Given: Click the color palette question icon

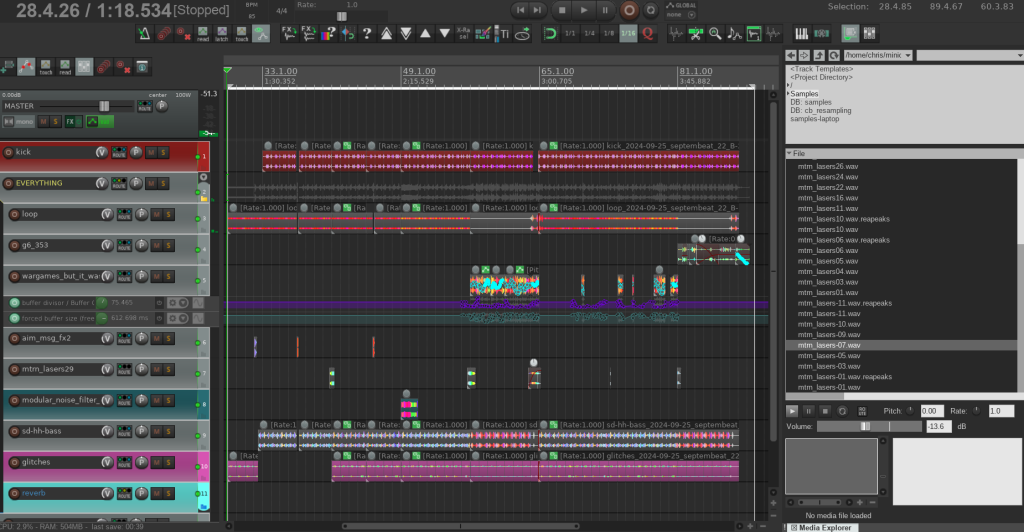Looking at the screenshot, I should (x=328, y=33).
